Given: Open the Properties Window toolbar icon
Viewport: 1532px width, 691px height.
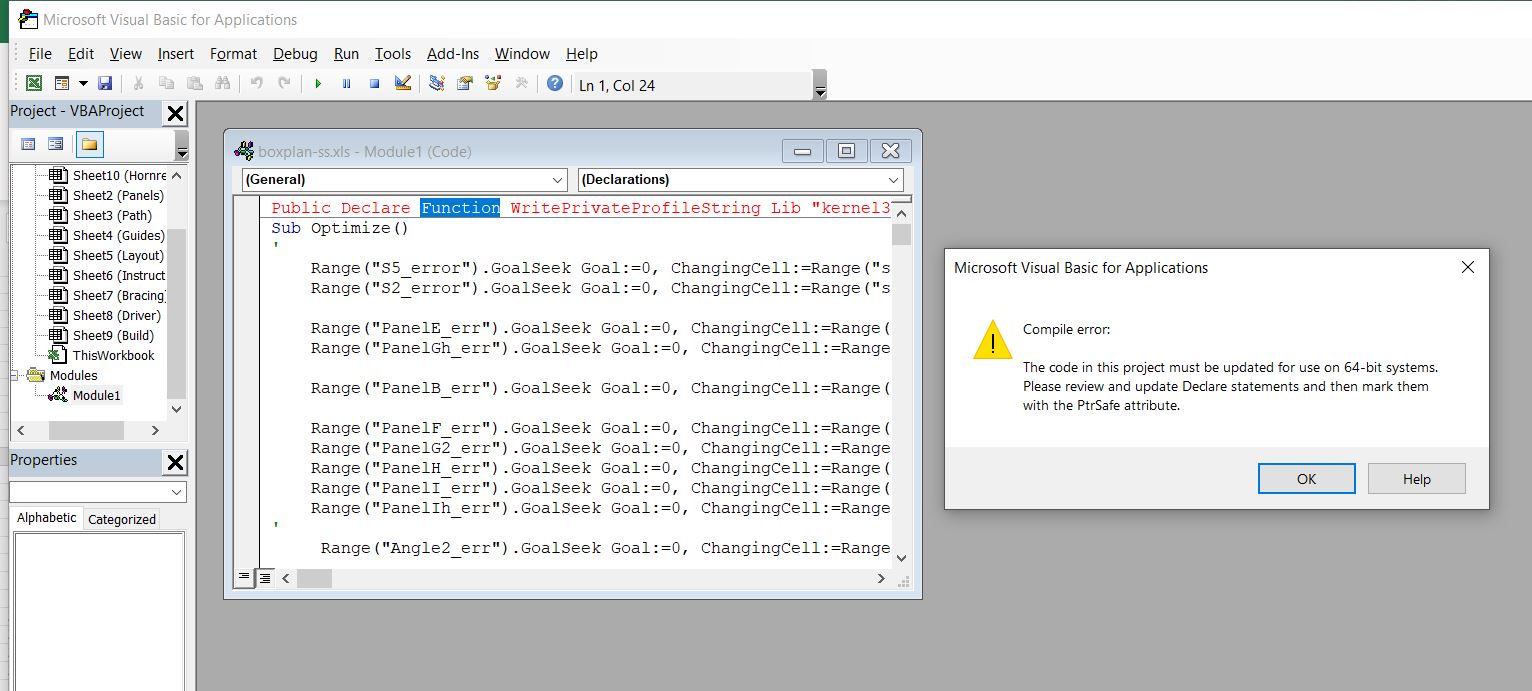Looking at the screenshot, I should [x=465, y=84].
